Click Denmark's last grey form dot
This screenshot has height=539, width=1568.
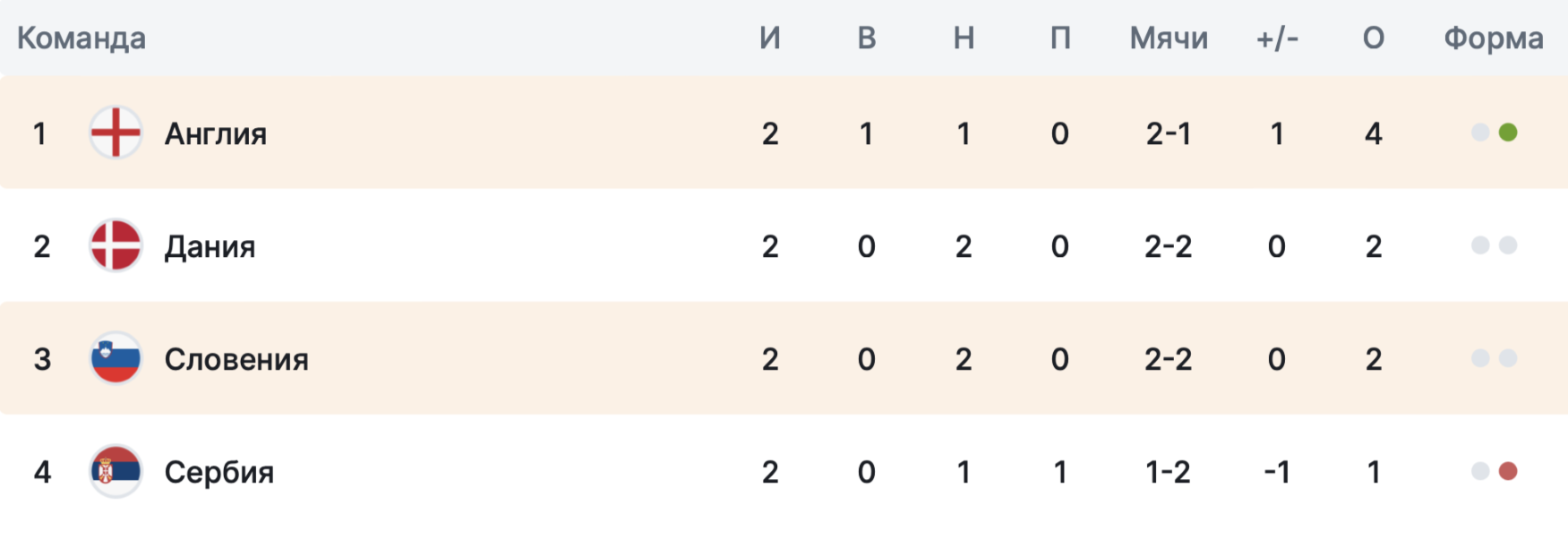coord(1508,245)
